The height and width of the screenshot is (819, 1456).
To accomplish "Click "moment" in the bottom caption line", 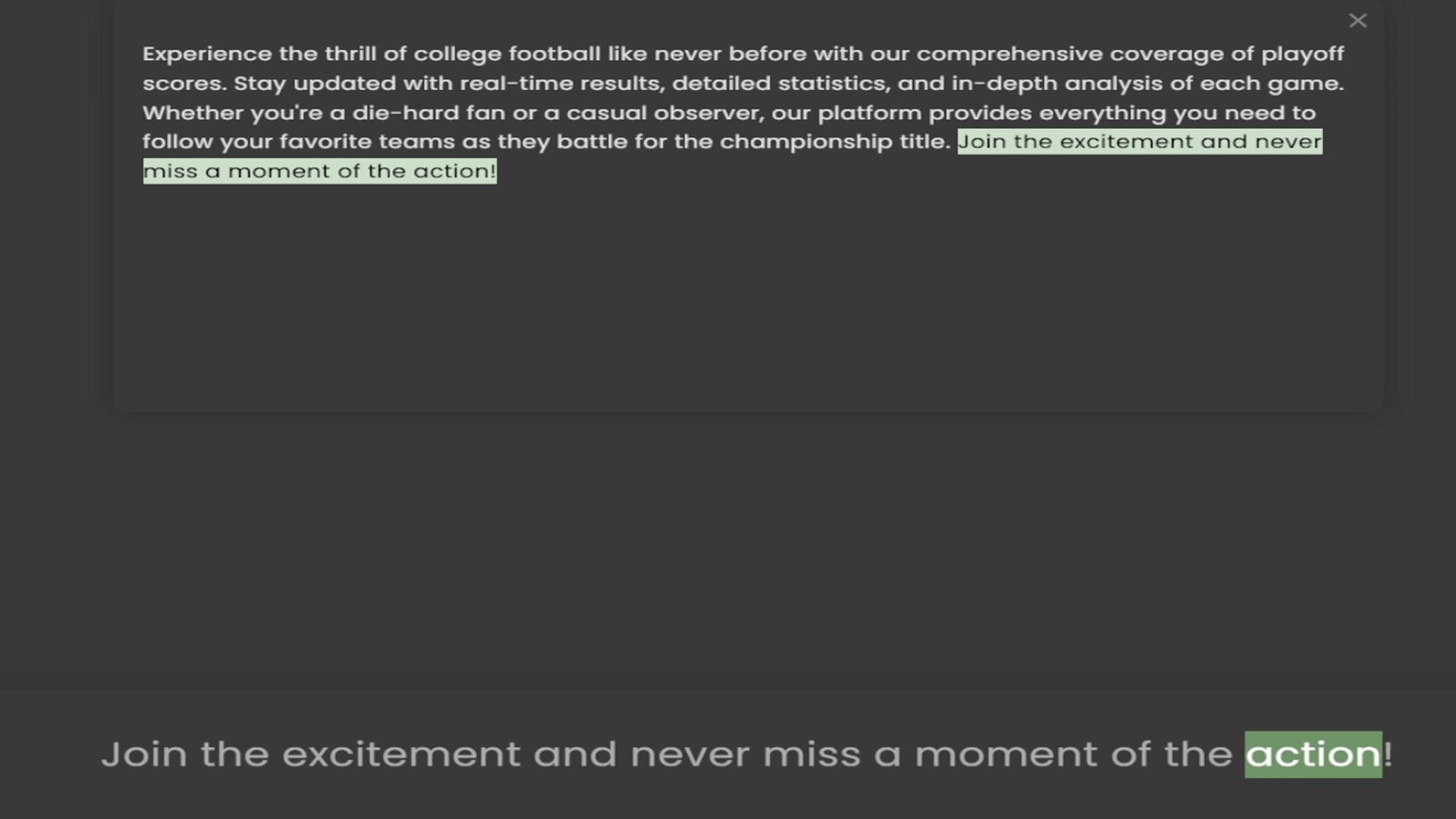I will point(1006,755).
